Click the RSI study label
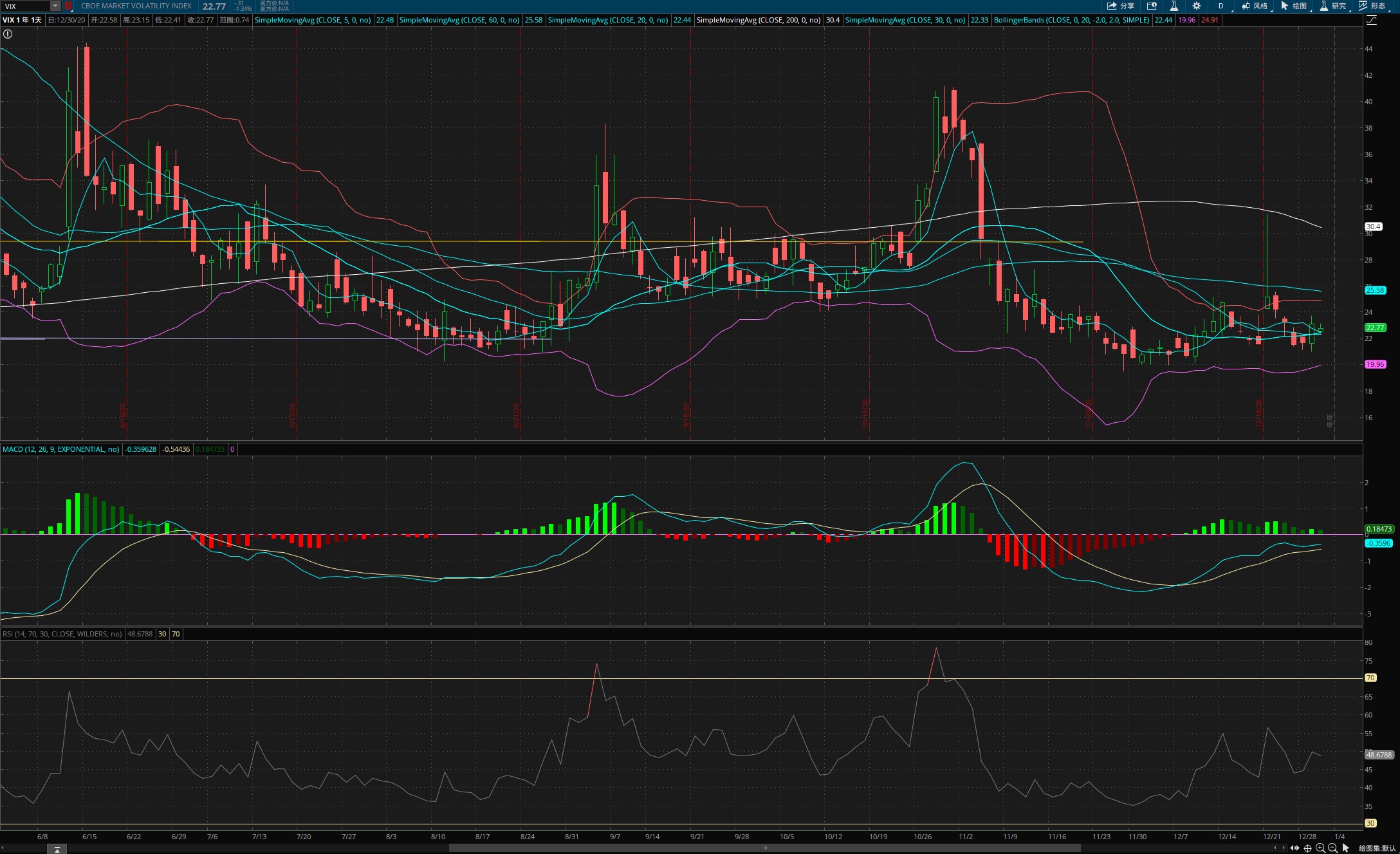 62,634
